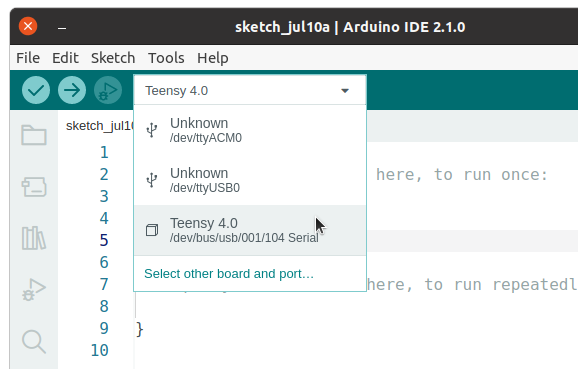578x369 pixels.
Task: Choose Teensy 4.0 on /dev/bus/usb/001/104 Serial
Action: point(250,230)
